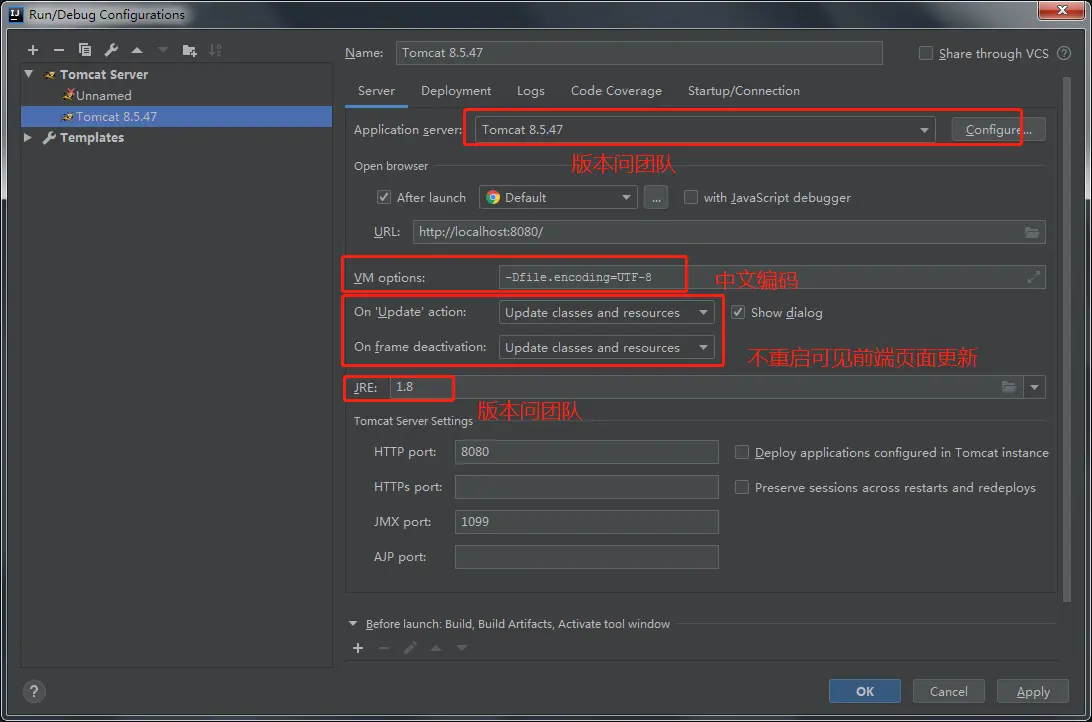Remove before launch task minus icon
Viewport: 1092px width, 722px height.
click(384, 648)
